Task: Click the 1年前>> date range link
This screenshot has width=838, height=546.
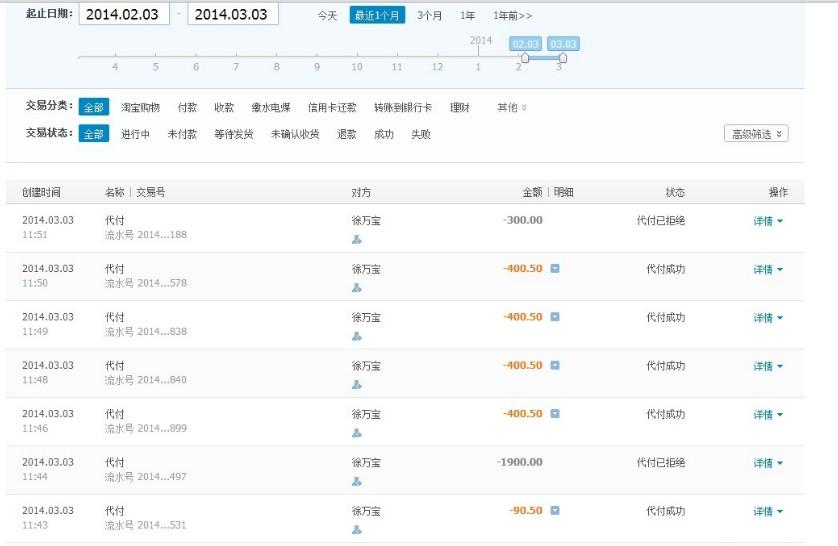Action: 512,15
